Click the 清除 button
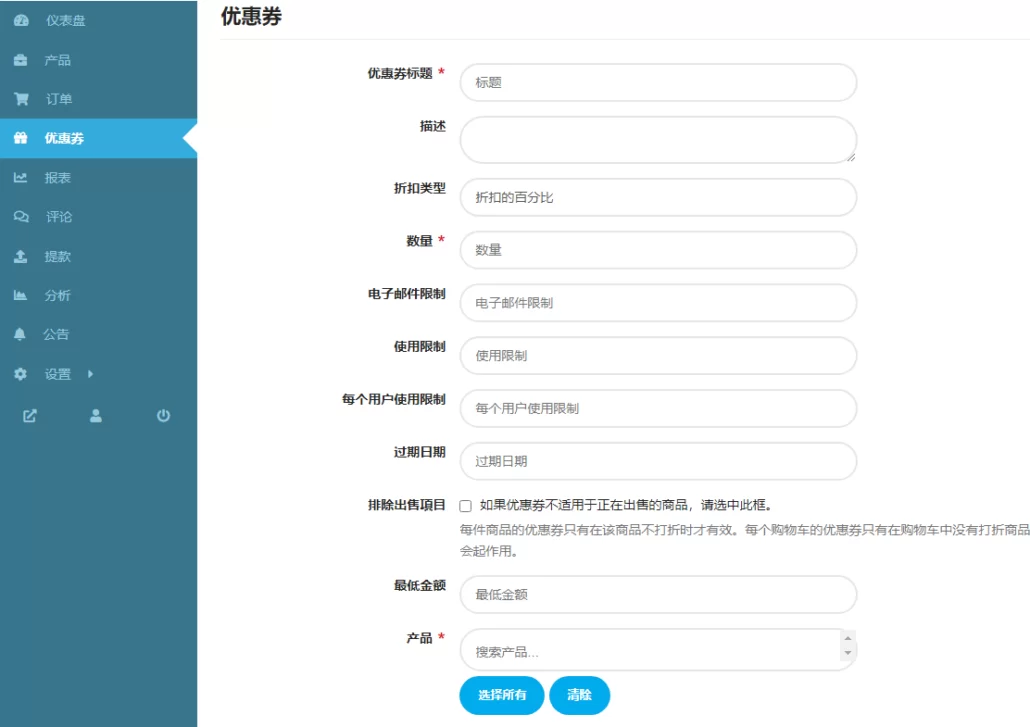The width and height of the screenshot is (1030, 727). pos(579,695)
